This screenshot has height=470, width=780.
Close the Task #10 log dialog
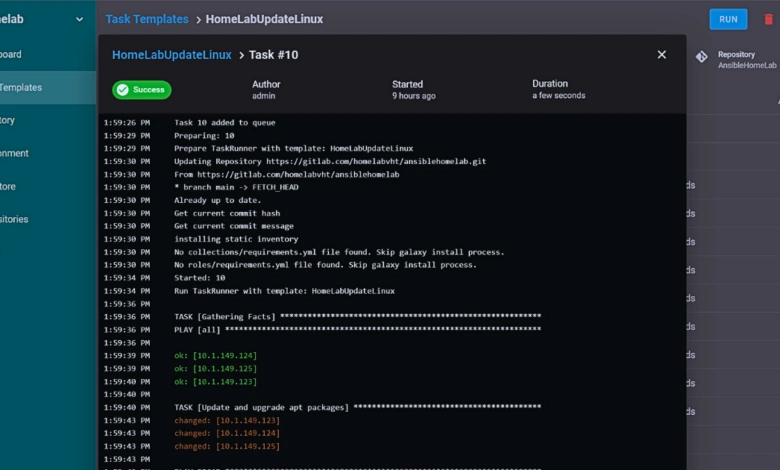(661, 55)
